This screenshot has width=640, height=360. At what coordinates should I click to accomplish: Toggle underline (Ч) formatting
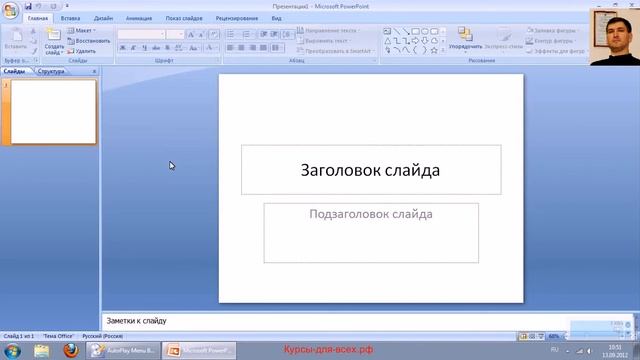pos(144,48)
